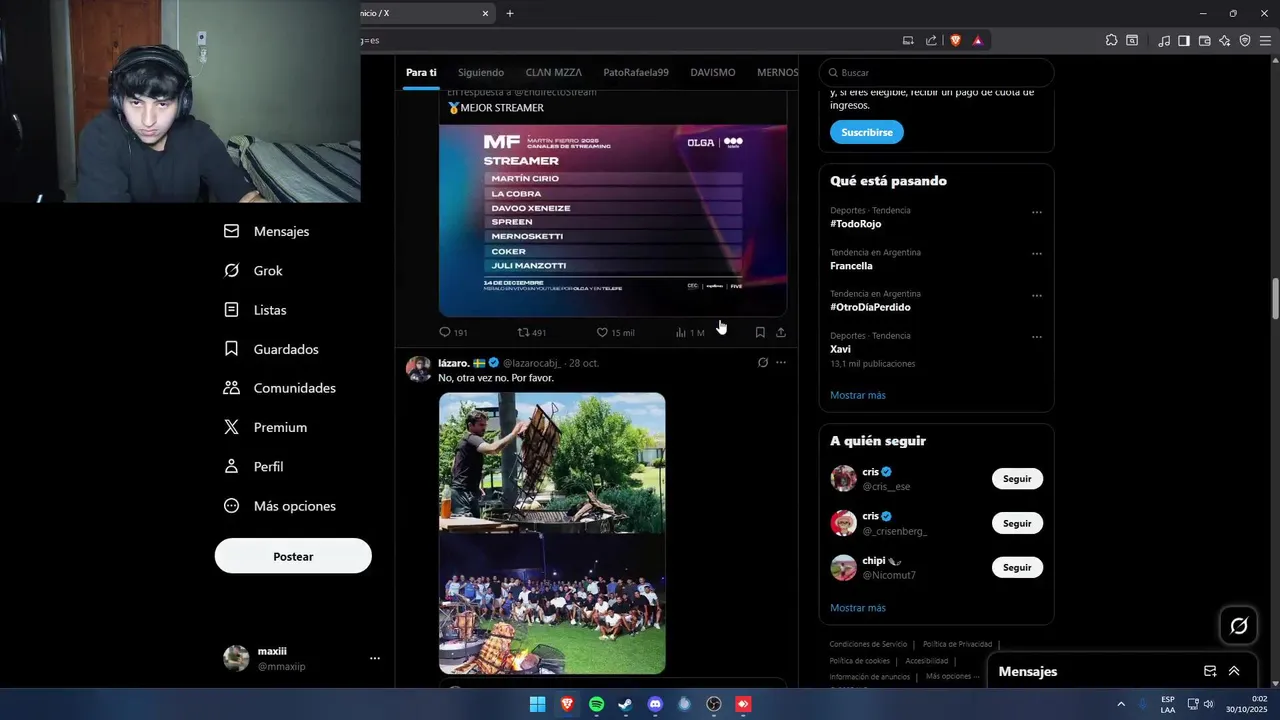Image resolution: width=1280 pixels, height=720 pixels.
Task: Click share icon in address bar
Action: (931, 41)
